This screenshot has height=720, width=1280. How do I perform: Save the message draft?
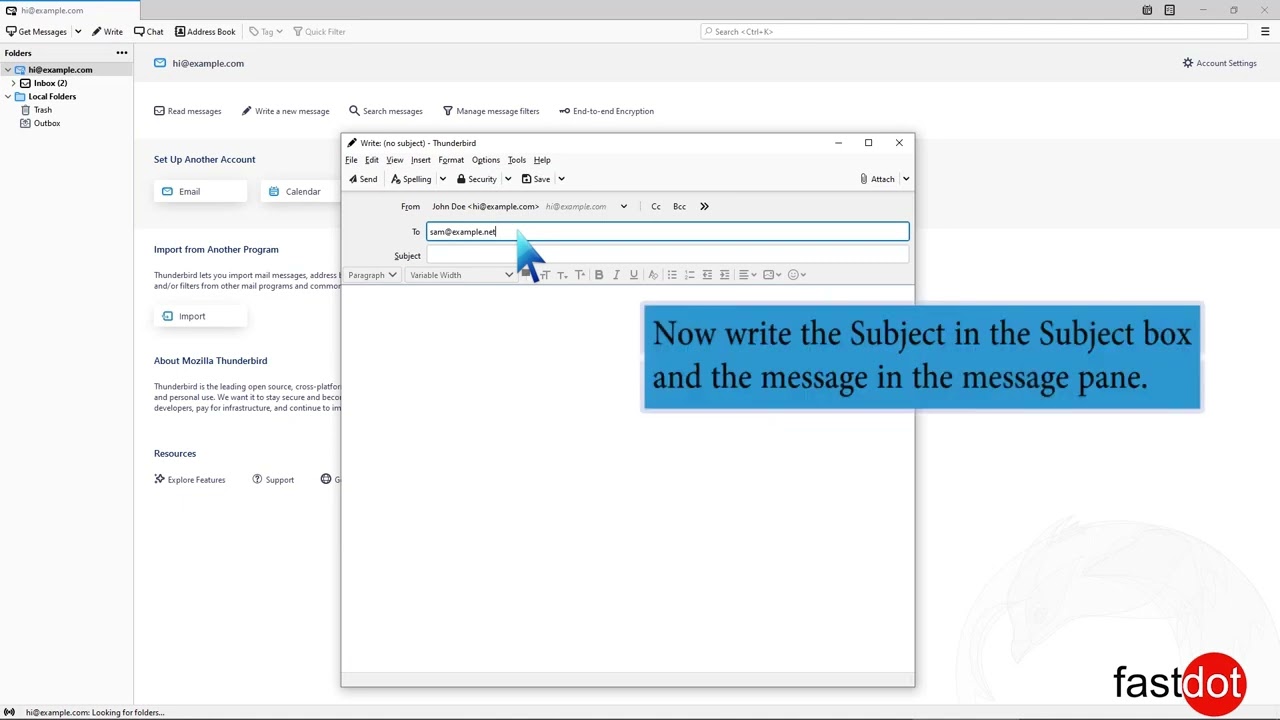pyautogui.click(x=536, y=179)
